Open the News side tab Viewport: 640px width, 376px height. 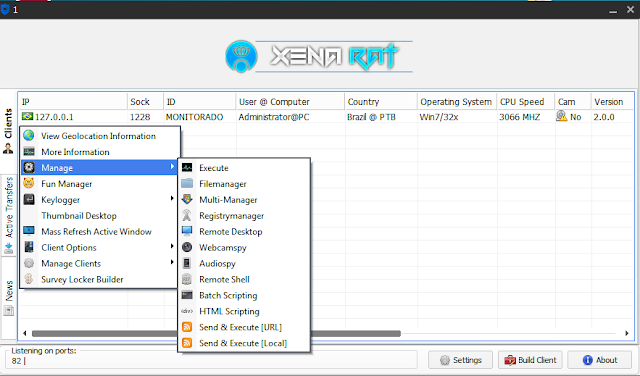click(8, 298)
